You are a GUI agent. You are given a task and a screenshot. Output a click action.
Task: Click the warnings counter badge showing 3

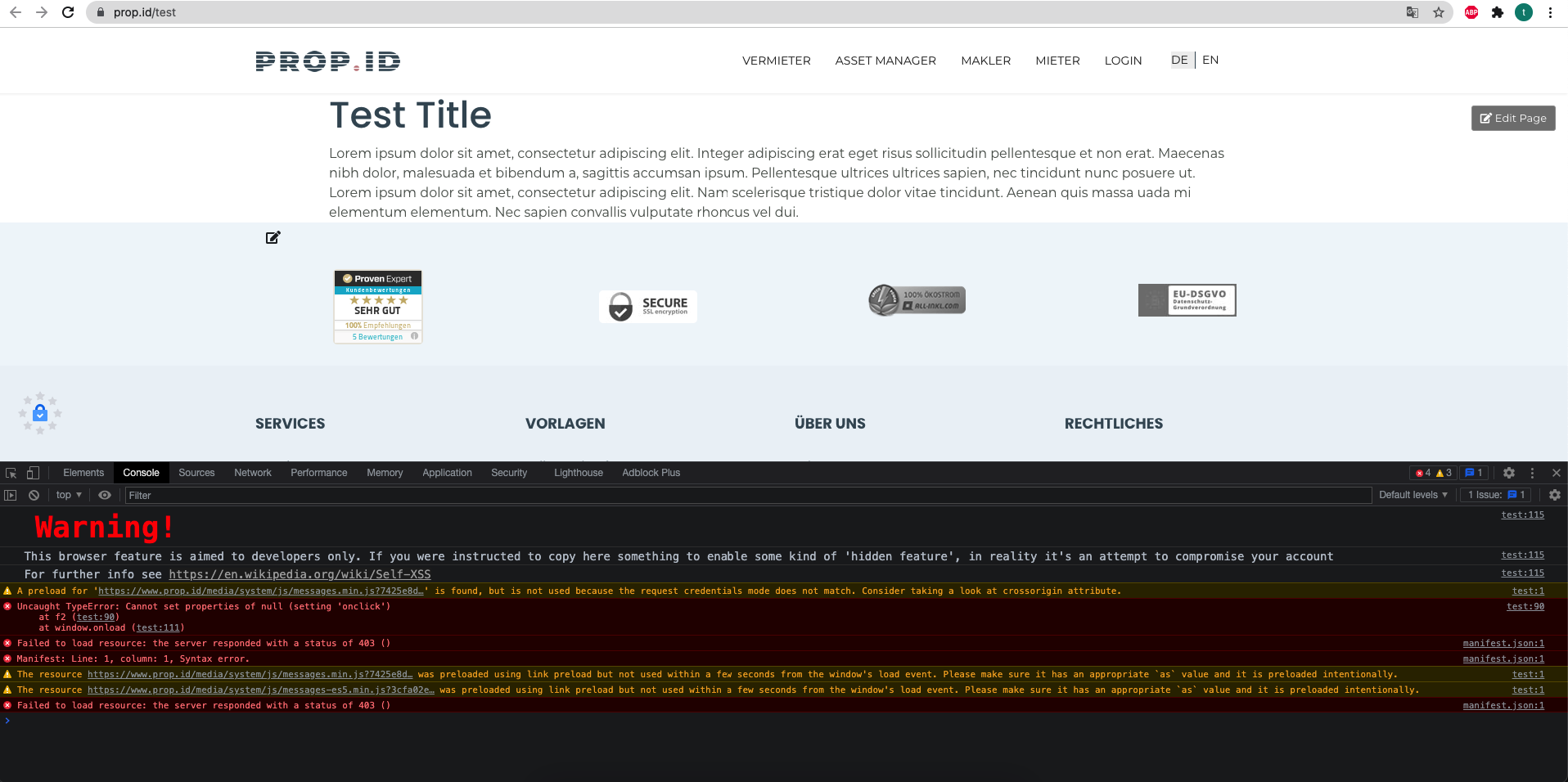(1445, 473)
